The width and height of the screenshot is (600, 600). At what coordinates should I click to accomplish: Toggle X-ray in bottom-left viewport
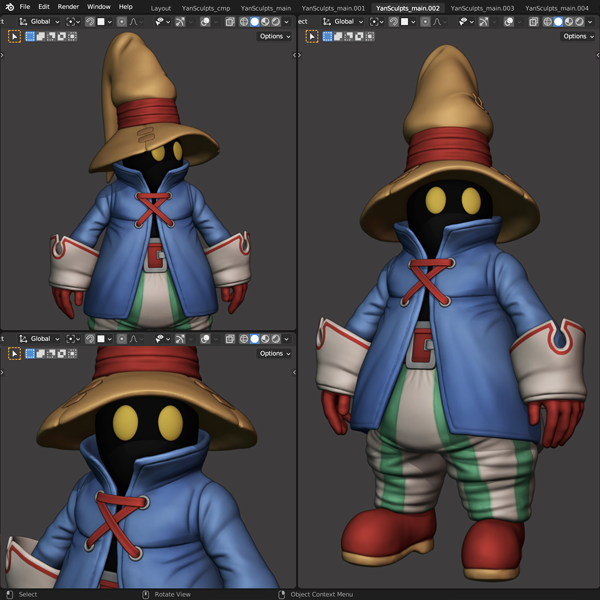tap(230, 339)
